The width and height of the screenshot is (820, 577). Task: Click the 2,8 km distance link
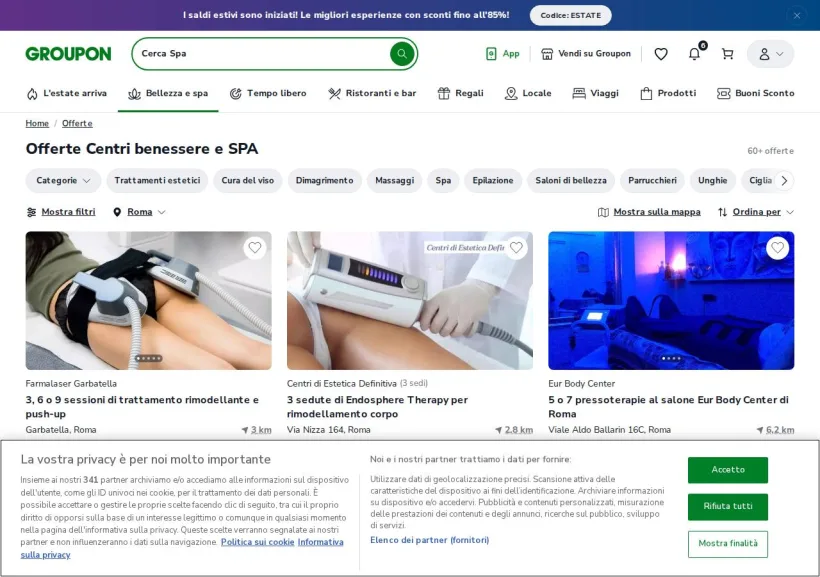click(x=514, y=429)
